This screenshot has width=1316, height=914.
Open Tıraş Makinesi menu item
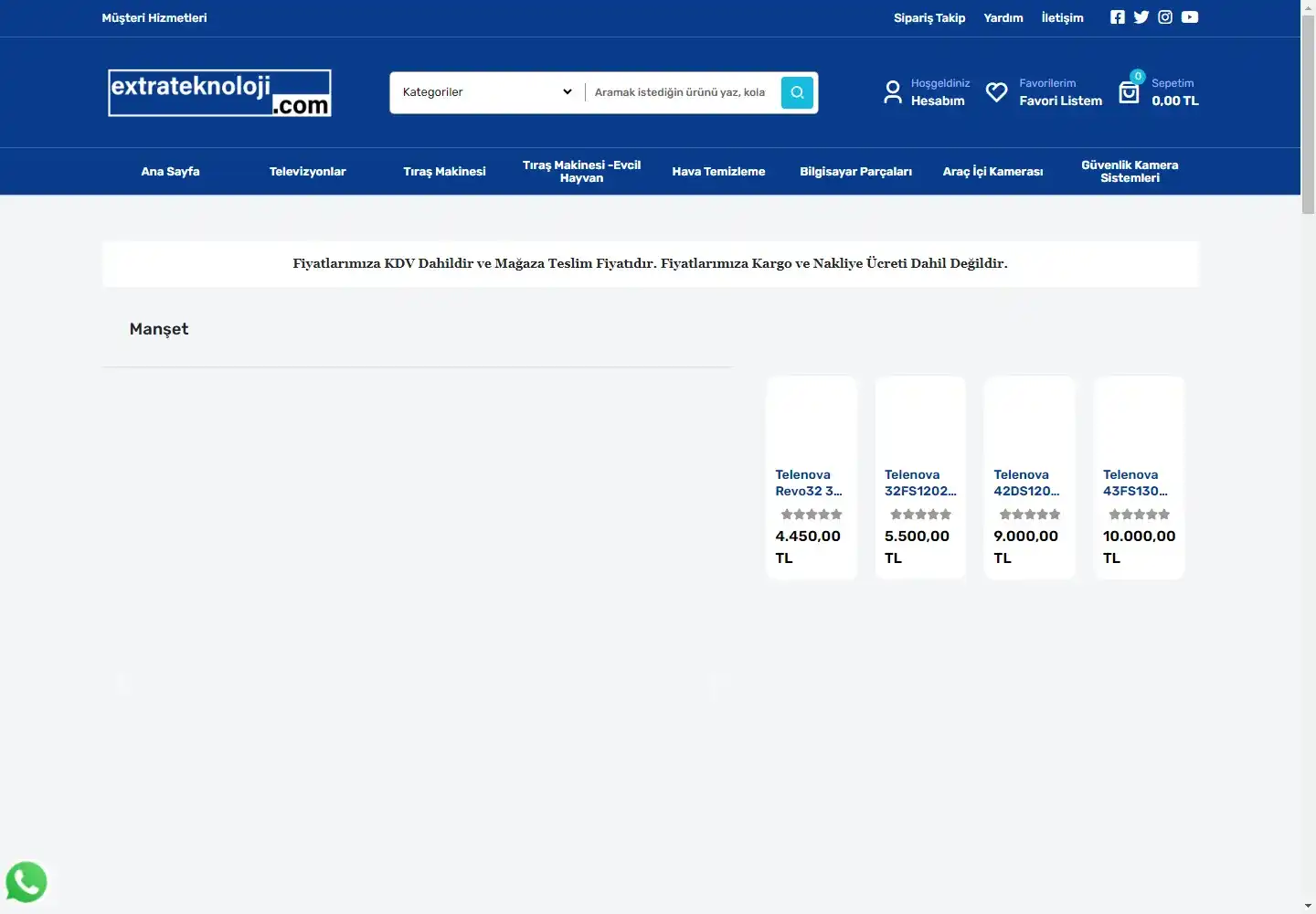tap(445, 172)
